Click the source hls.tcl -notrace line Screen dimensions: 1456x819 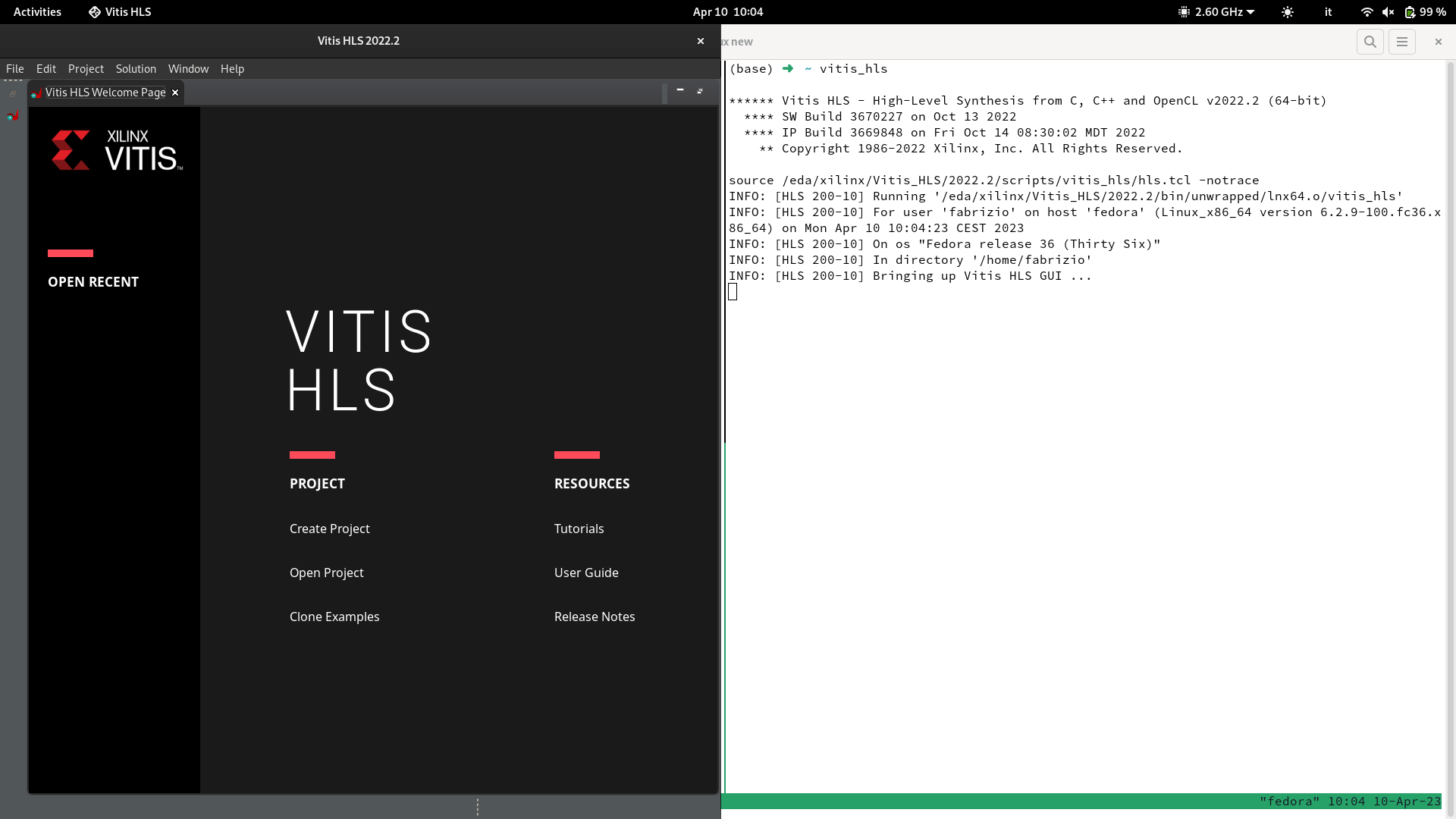(993, 180)
